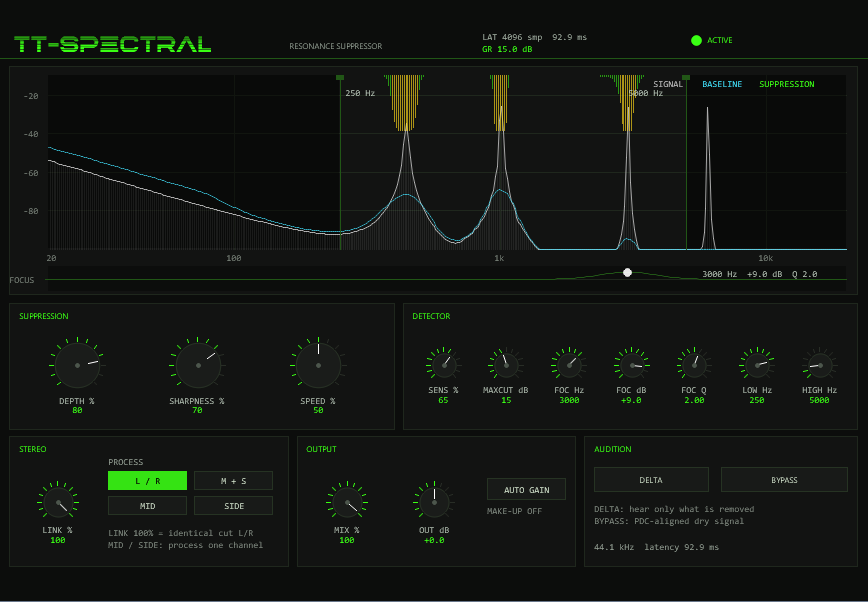
Task: Click the HIGH Hz value 5000
Action: click(819, 400)
